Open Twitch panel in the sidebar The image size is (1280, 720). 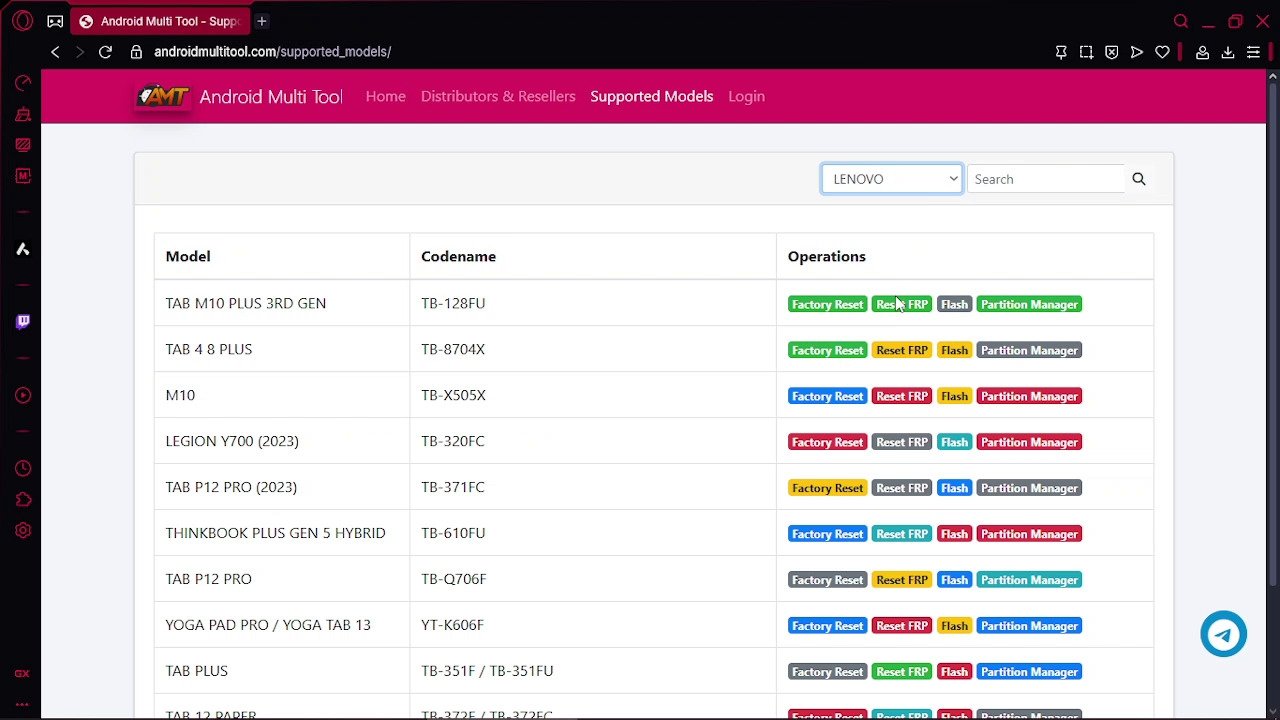(x=22, y=322)
